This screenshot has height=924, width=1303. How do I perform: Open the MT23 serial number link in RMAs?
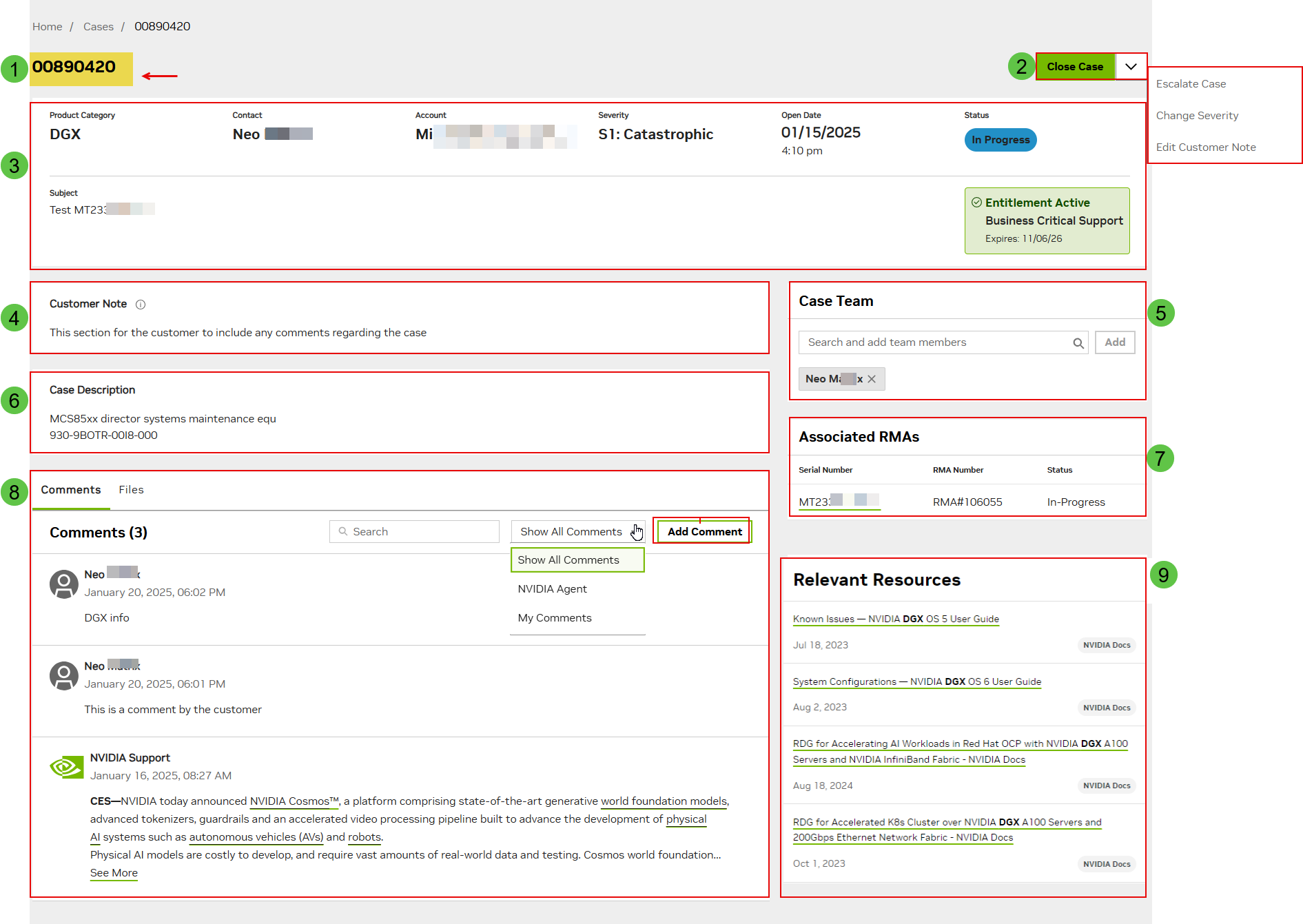[839, 502]
